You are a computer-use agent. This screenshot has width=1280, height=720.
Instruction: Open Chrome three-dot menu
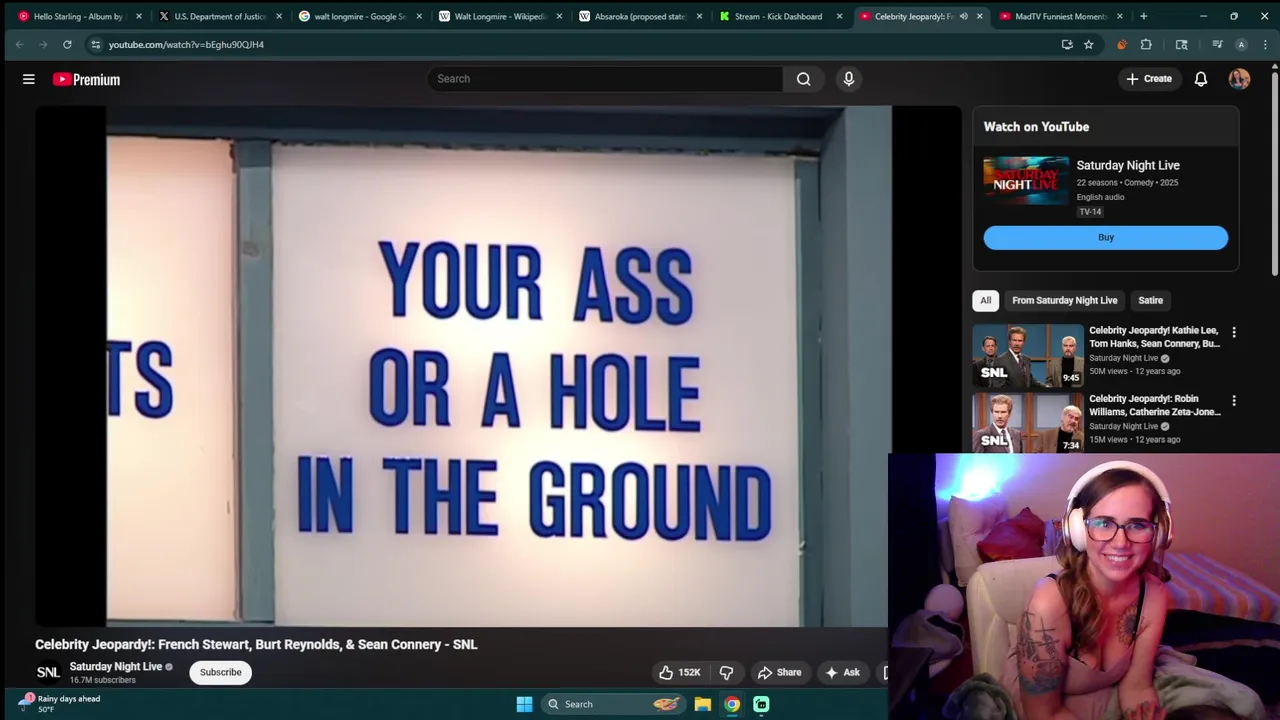[x=1265, y=44]
